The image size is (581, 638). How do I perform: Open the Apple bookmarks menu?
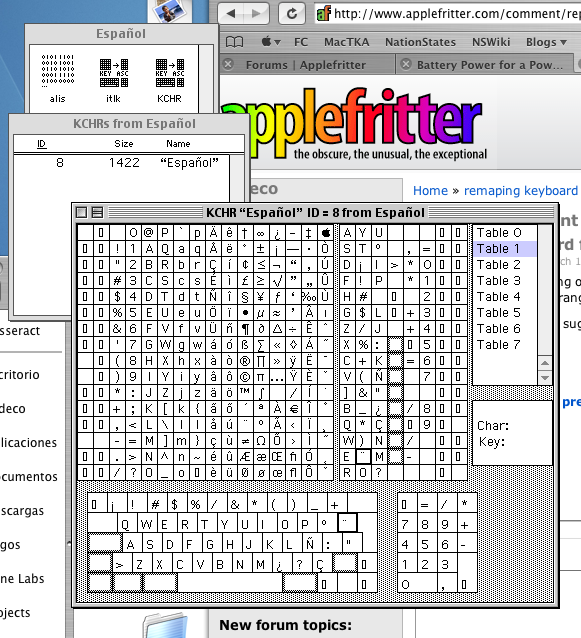pyautogui.click(x=271, y=42)
